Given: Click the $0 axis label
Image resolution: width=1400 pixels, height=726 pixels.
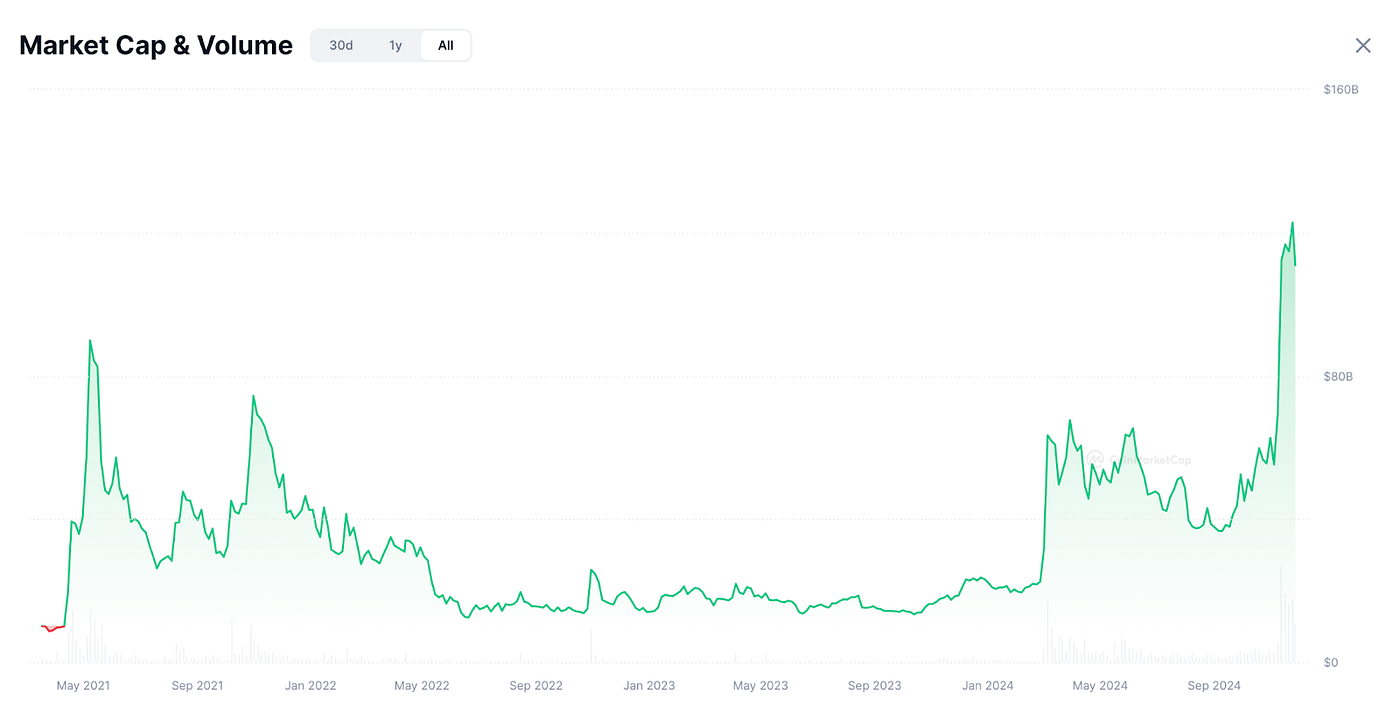Looking at the screenshot, I should pyautogui.click(x=1331, y=662).
